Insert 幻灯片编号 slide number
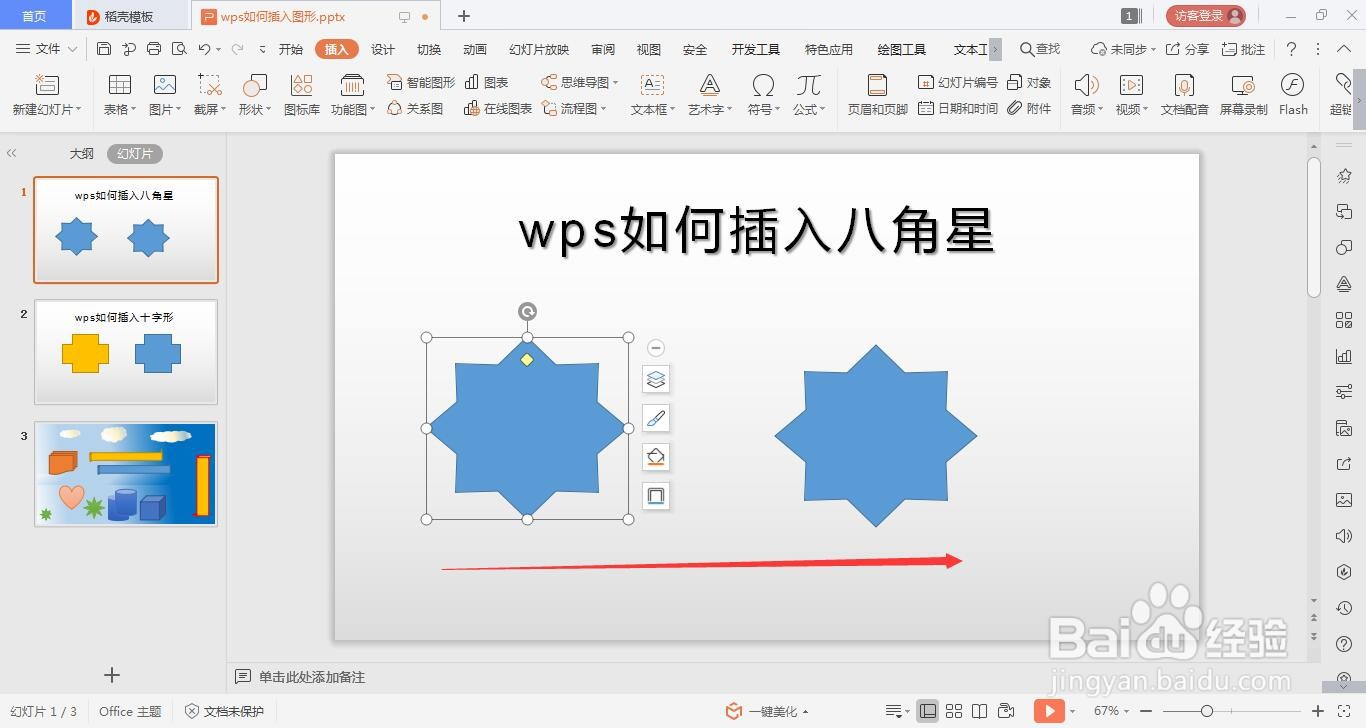This screenshot has width=1366, height=728. (x=958, y=82)
